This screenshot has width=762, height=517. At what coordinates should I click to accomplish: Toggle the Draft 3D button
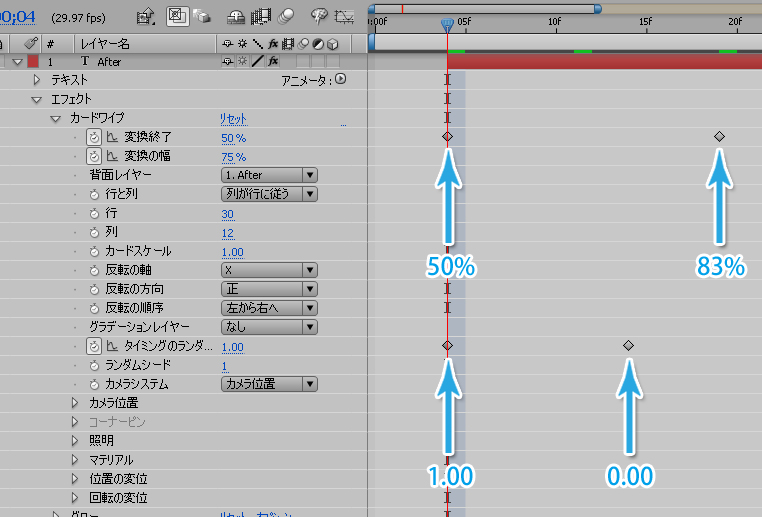tap(203, 16)
